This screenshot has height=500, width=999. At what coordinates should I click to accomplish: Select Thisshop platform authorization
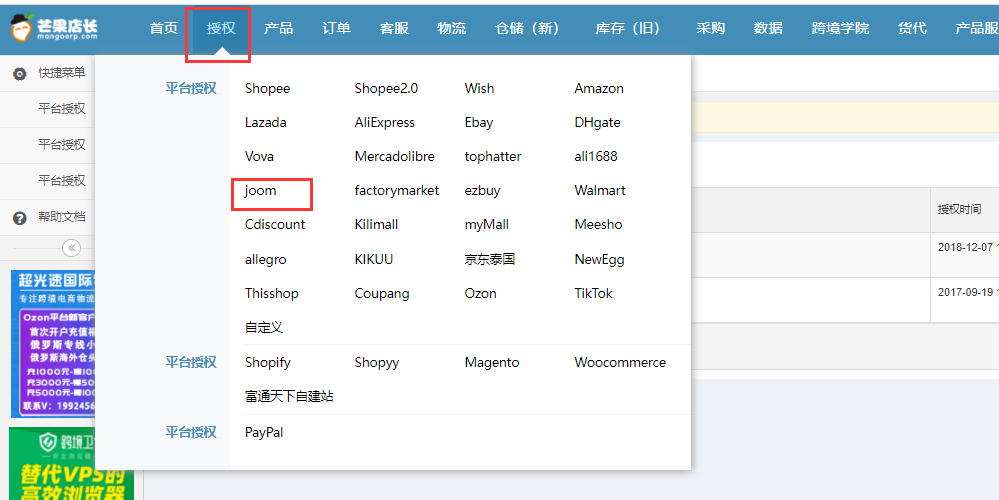click(x=271, y=294)
